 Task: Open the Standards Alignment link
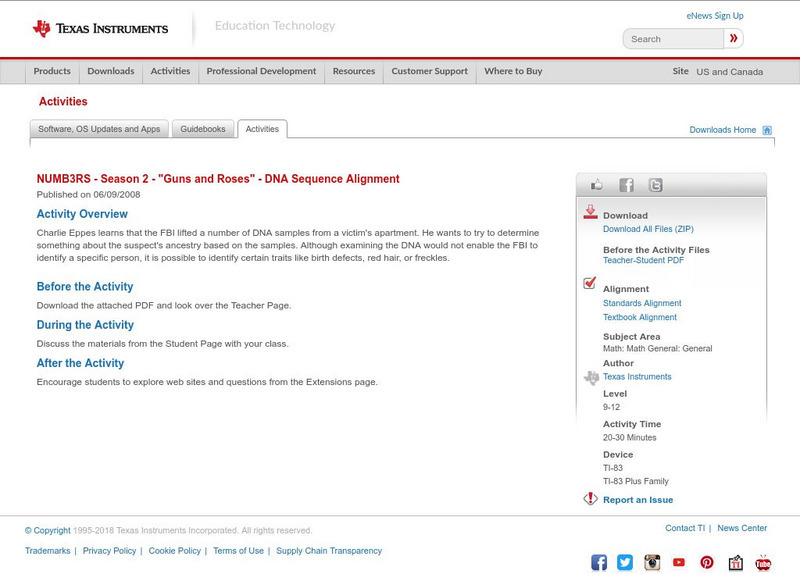coord(642,303)
